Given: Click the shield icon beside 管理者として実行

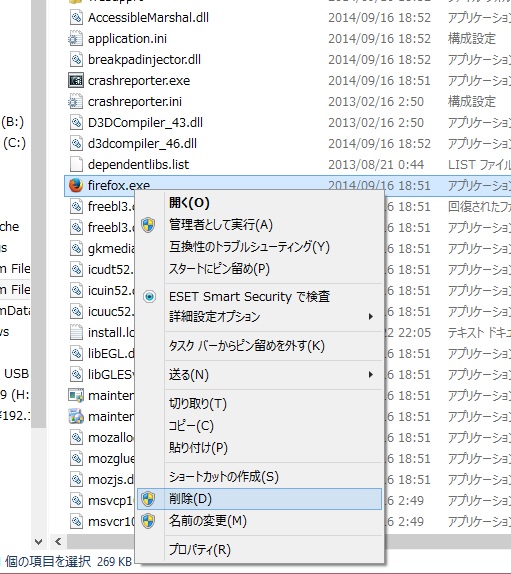Looking at the screenshot, I should pyautogui.click(x=148, y=225).
